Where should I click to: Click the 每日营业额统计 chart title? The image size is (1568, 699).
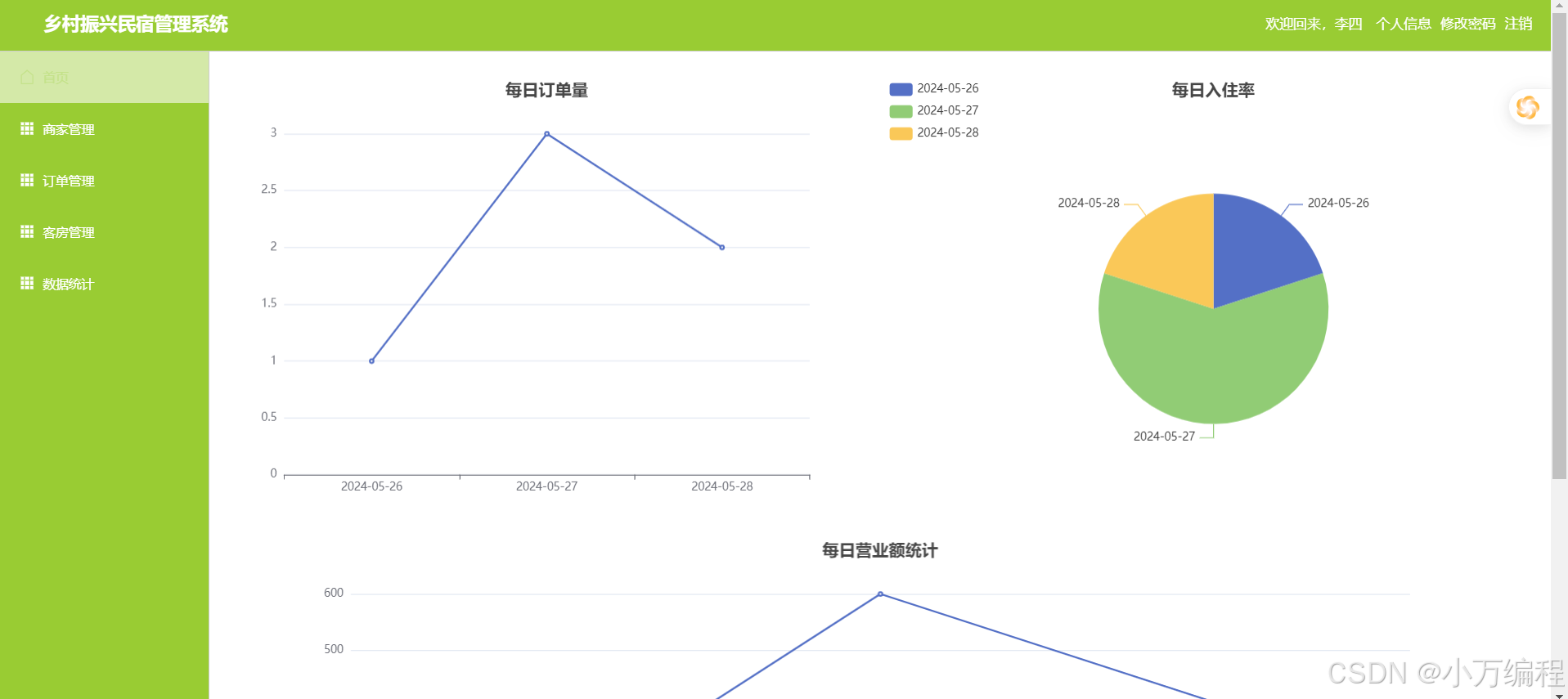coord(879,550)
